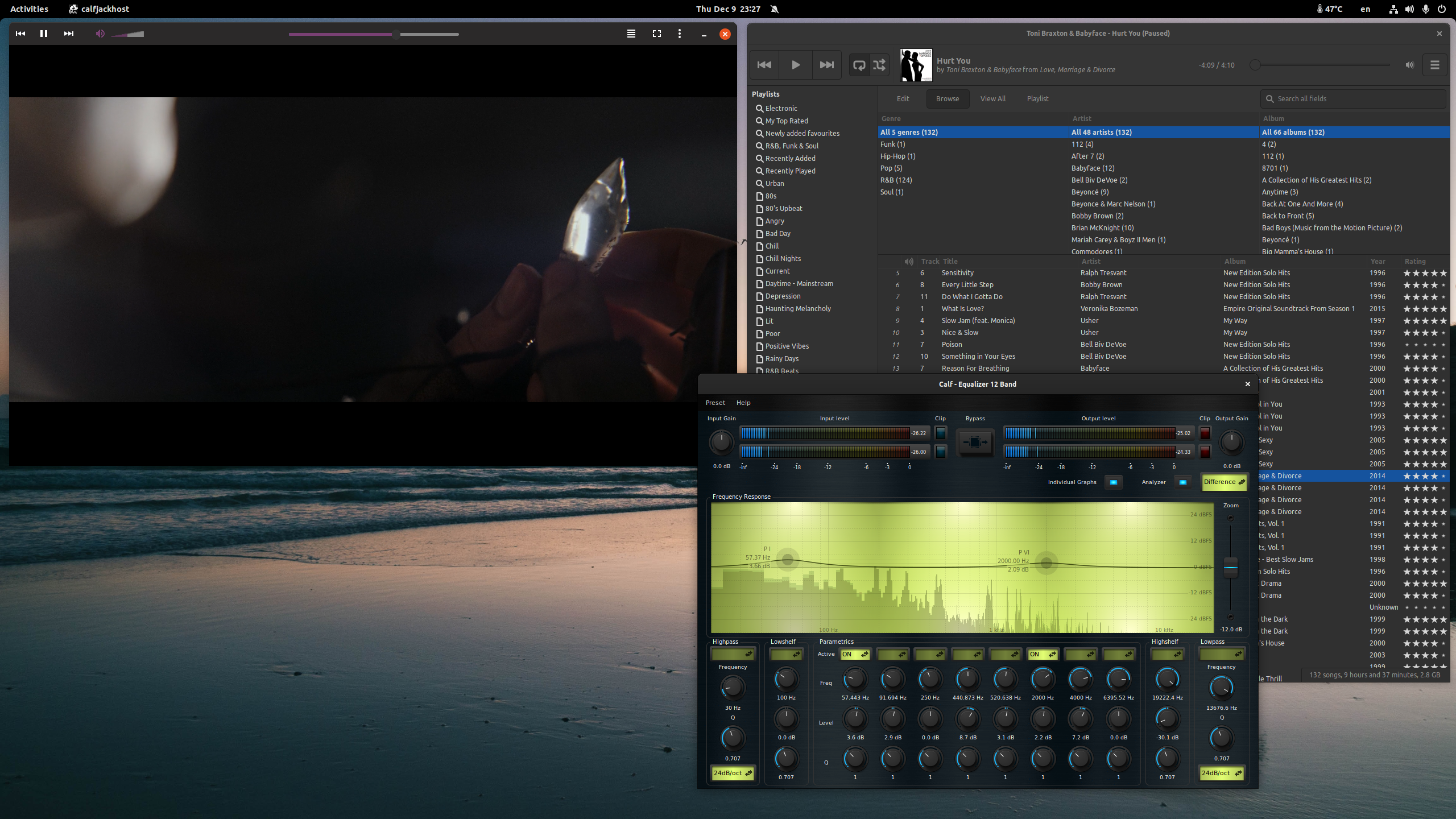Turn off the 2000 Hz parametric band
The width and height of the screenshot is (1456, 819).
[x=1043, y=654]
